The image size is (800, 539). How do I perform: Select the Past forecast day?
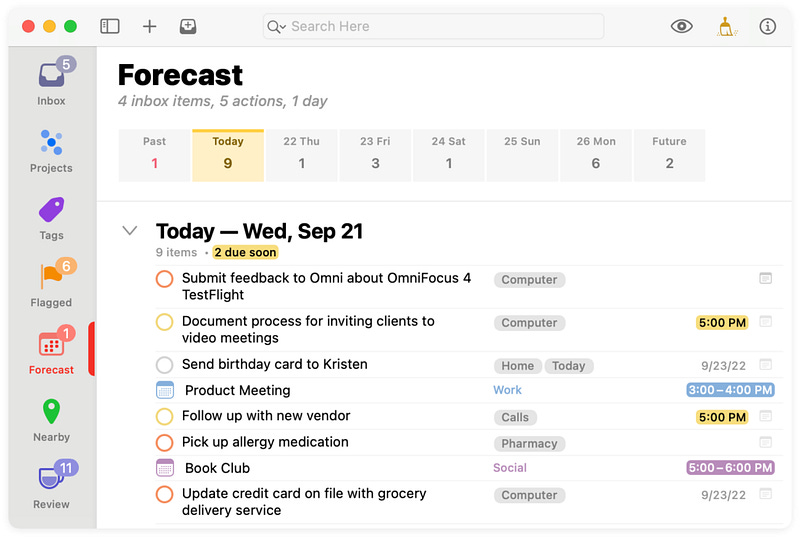154,155
